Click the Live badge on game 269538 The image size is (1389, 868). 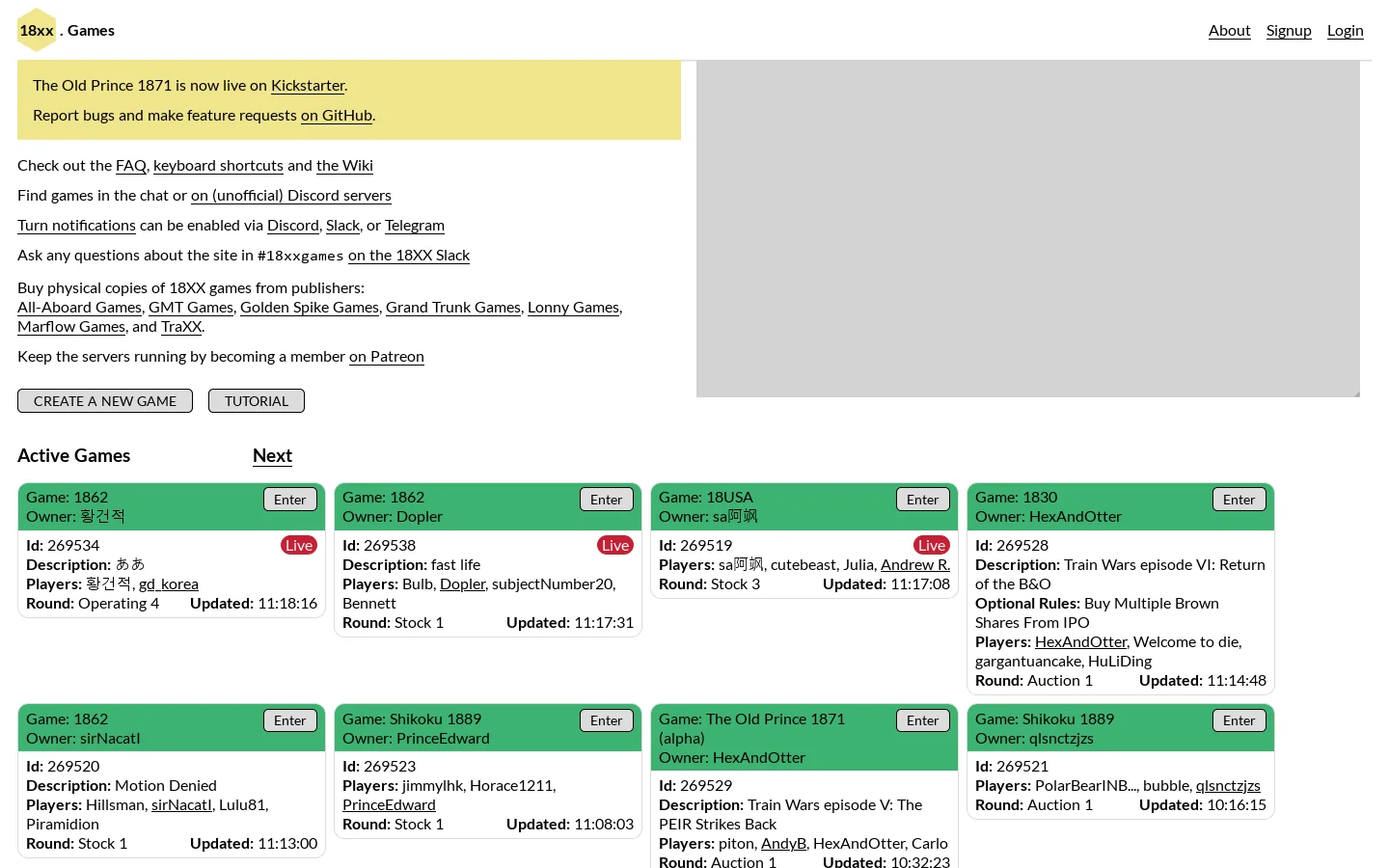[x=615, y=546]
